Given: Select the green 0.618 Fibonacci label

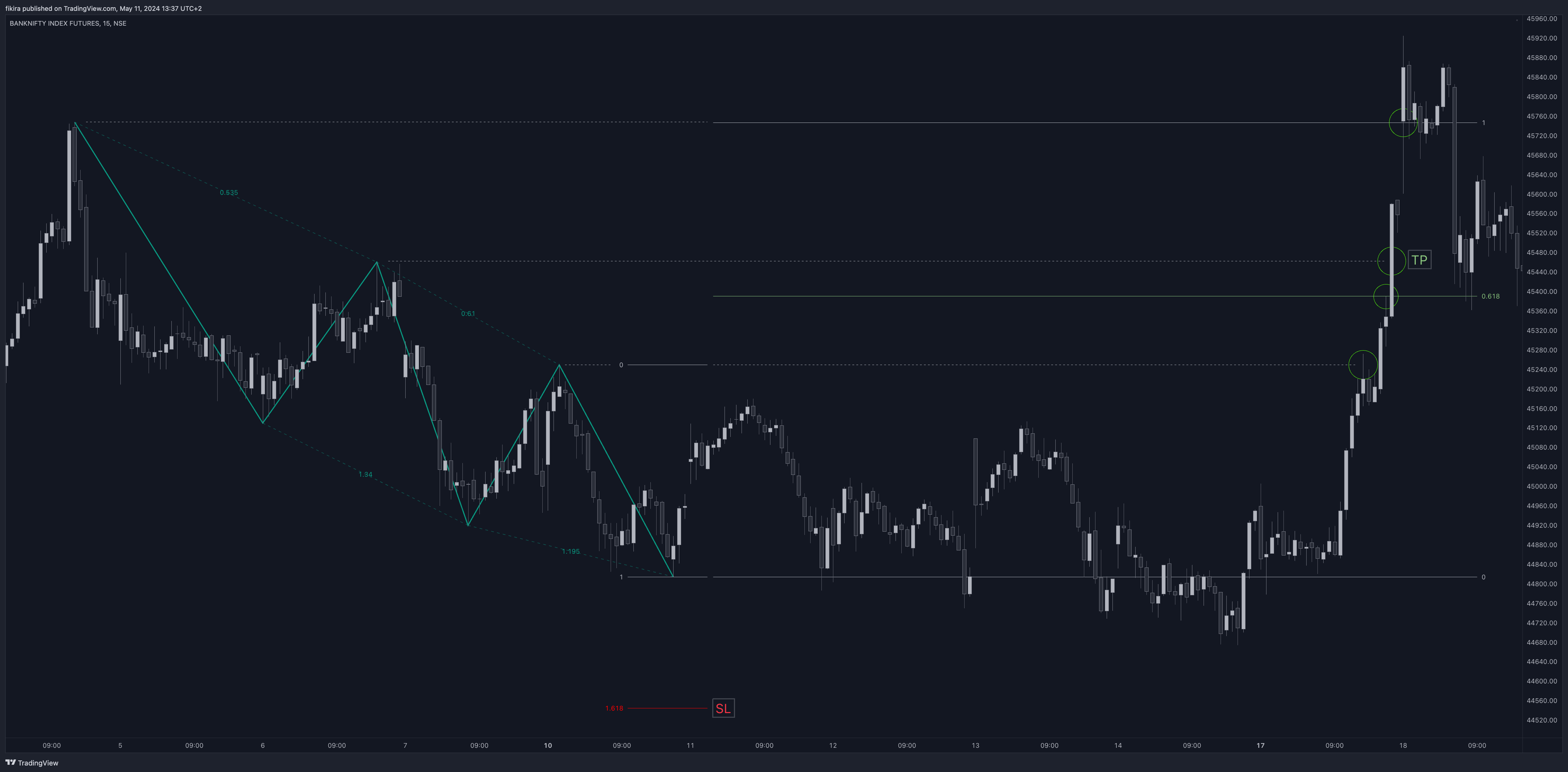Looking at the screenshot, I should tap(1490, 296).
